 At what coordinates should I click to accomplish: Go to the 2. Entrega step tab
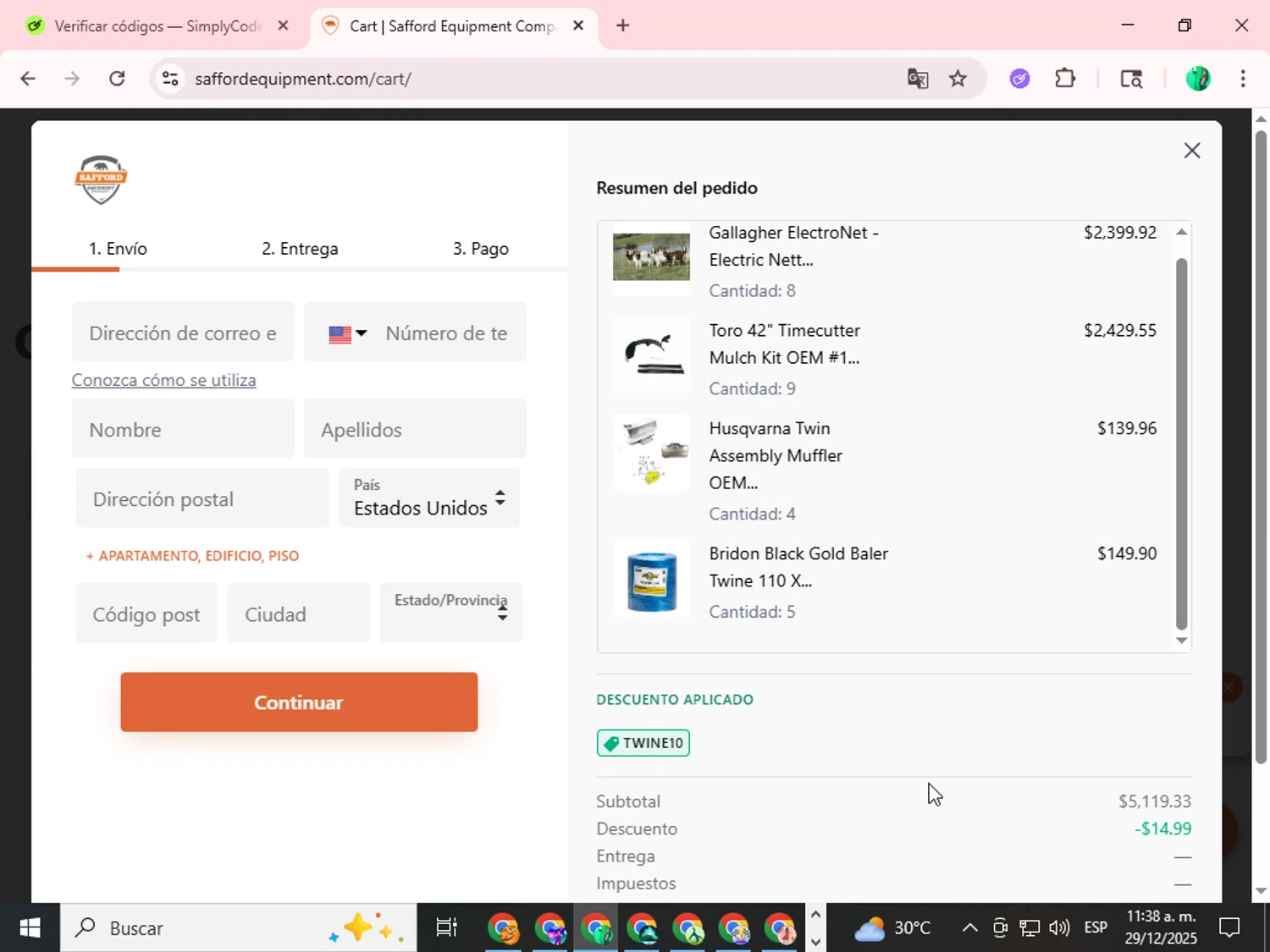[300, 249]
